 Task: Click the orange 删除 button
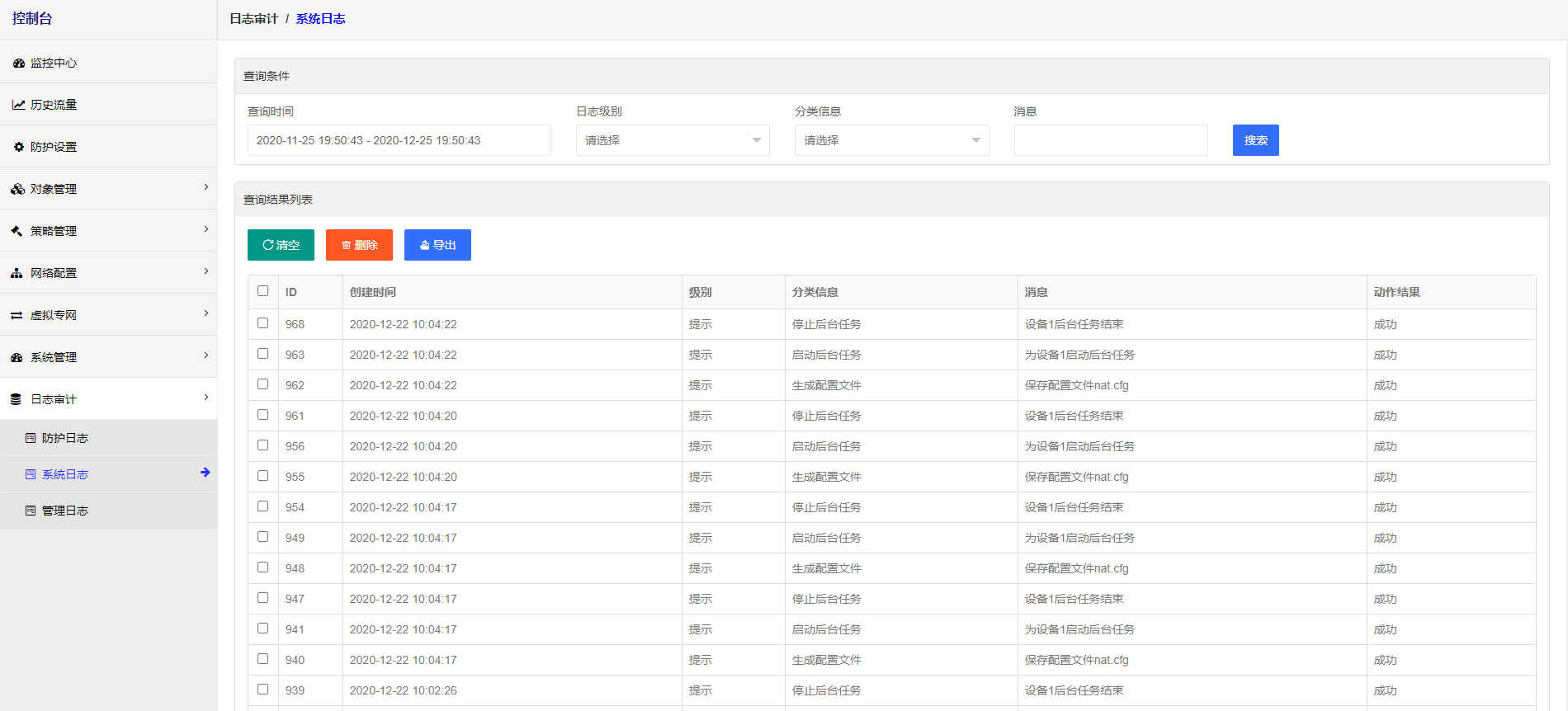pyautogui.click(x=359, y=245)
